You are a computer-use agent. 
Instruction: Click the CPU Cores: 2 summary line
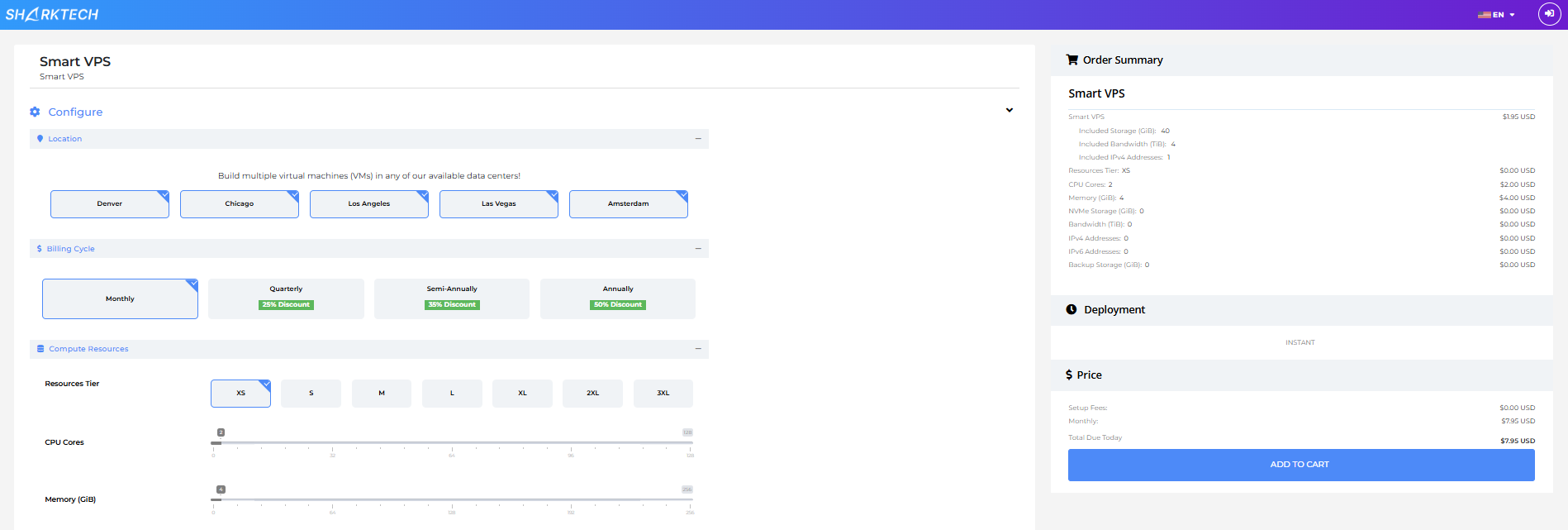(x=1301, y=184)
